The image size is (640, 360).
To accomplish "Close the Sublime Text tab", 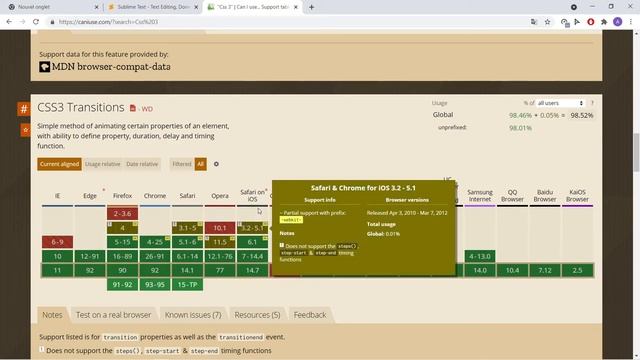I will click(x=196, y=7).
